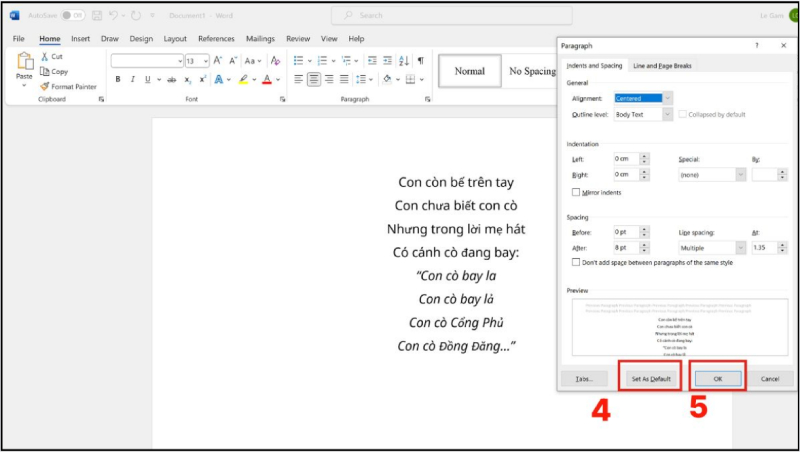This screenshot has height=452, width=800.
Task: Select Indents and Spacing tab
Action: (x=594, y=66)
